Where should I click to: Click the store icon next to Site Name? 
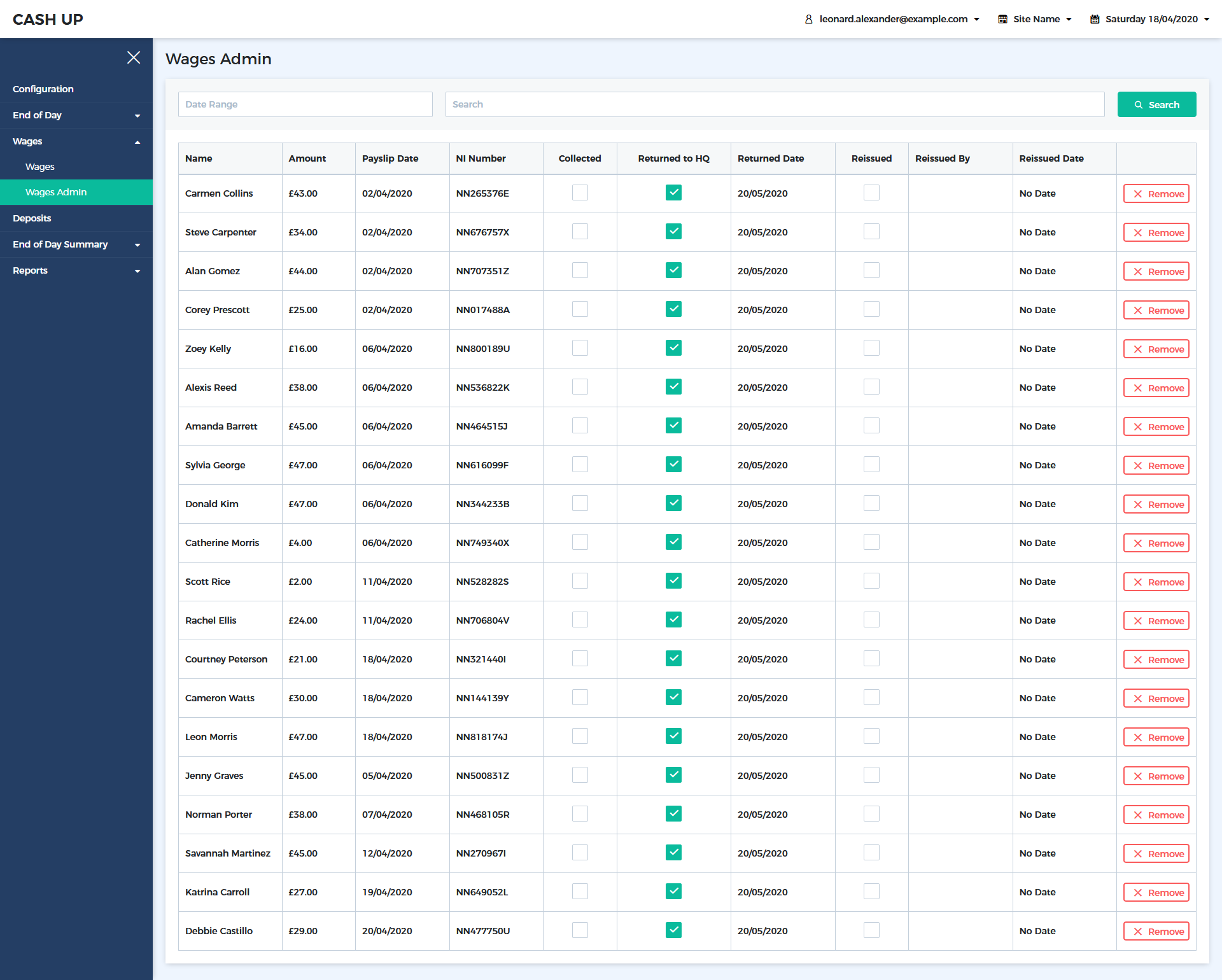[1002, 19]
